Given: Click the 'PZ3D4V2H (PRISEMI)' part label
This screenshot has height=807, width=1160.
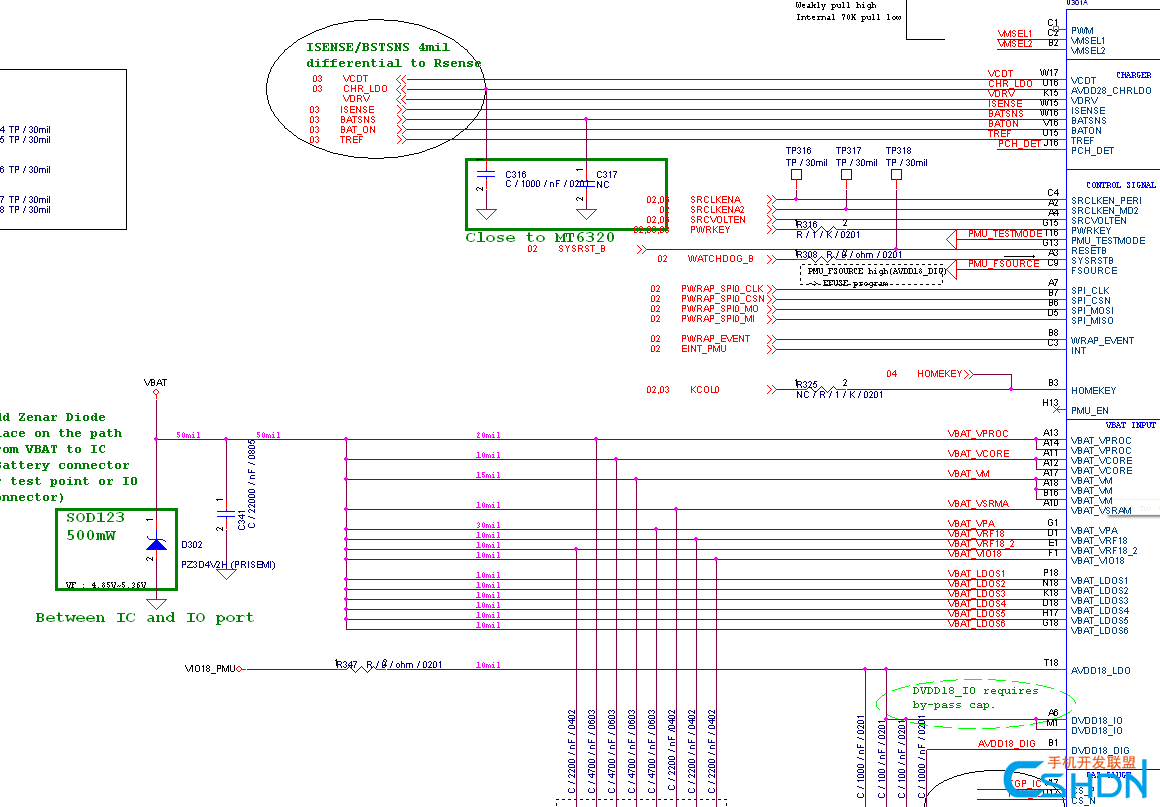Looking at the screenshot, I should click(229, 565).
